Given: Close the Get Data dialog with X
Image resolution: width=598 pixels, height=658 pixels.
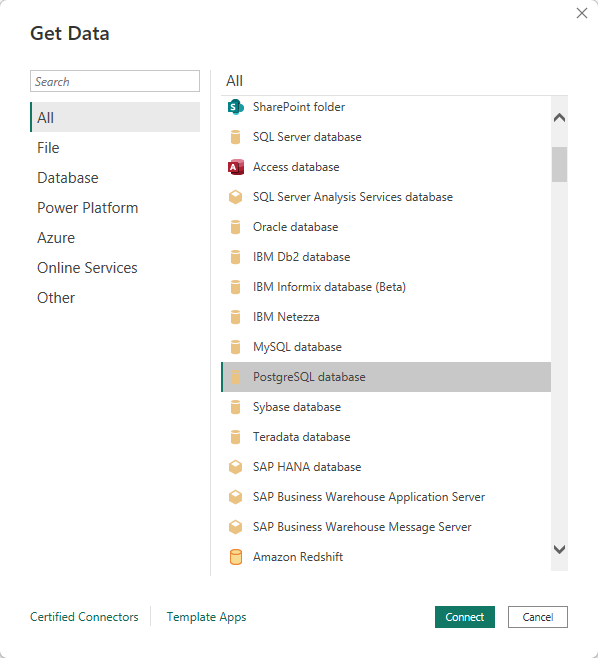Looking at the screenshot, I should tap(582, 13).
